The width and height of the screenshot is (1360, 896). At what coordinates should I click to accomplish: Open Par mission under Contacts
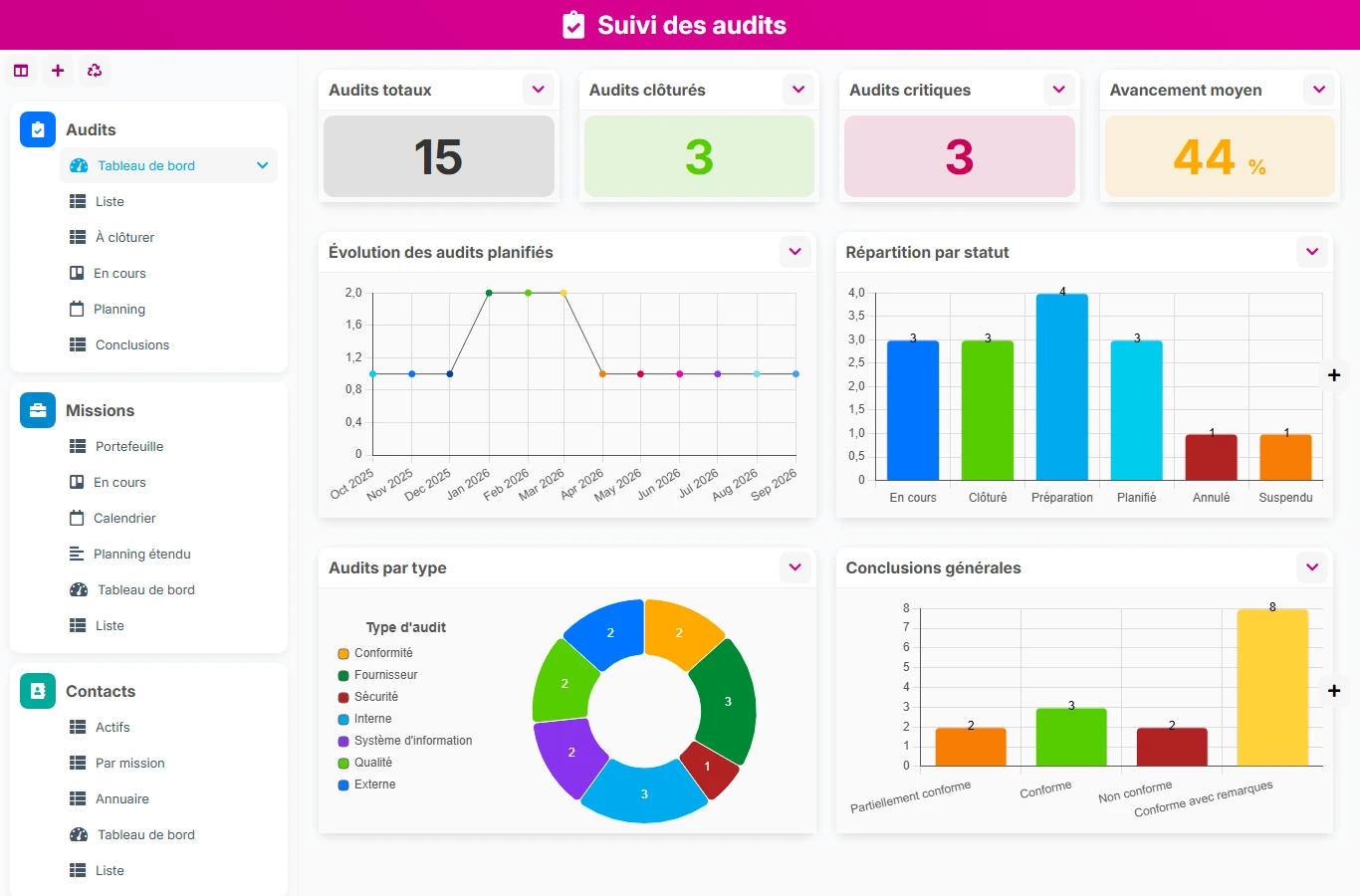tap(168, 763)
